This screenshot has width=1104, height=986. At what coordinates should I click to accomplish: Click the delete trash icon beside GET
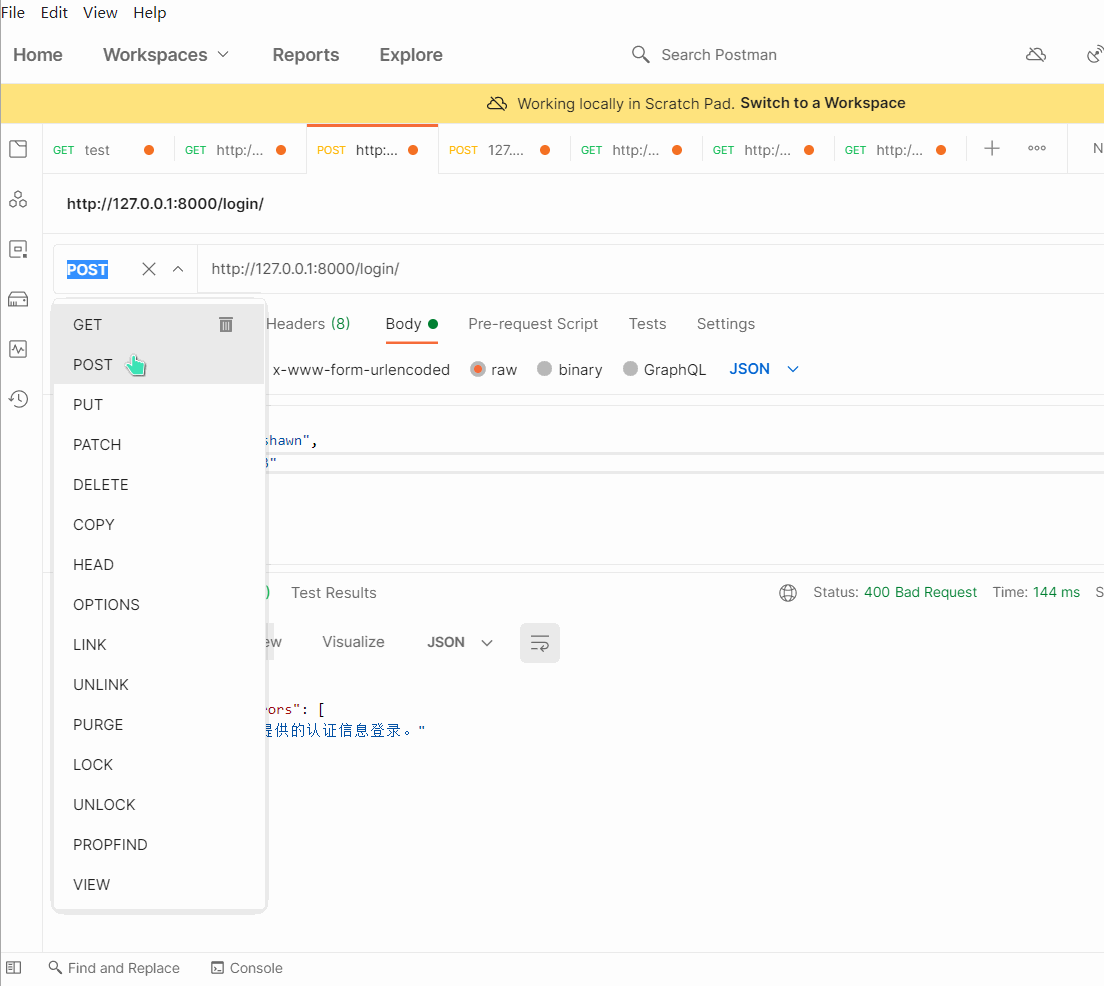[226, 324]
